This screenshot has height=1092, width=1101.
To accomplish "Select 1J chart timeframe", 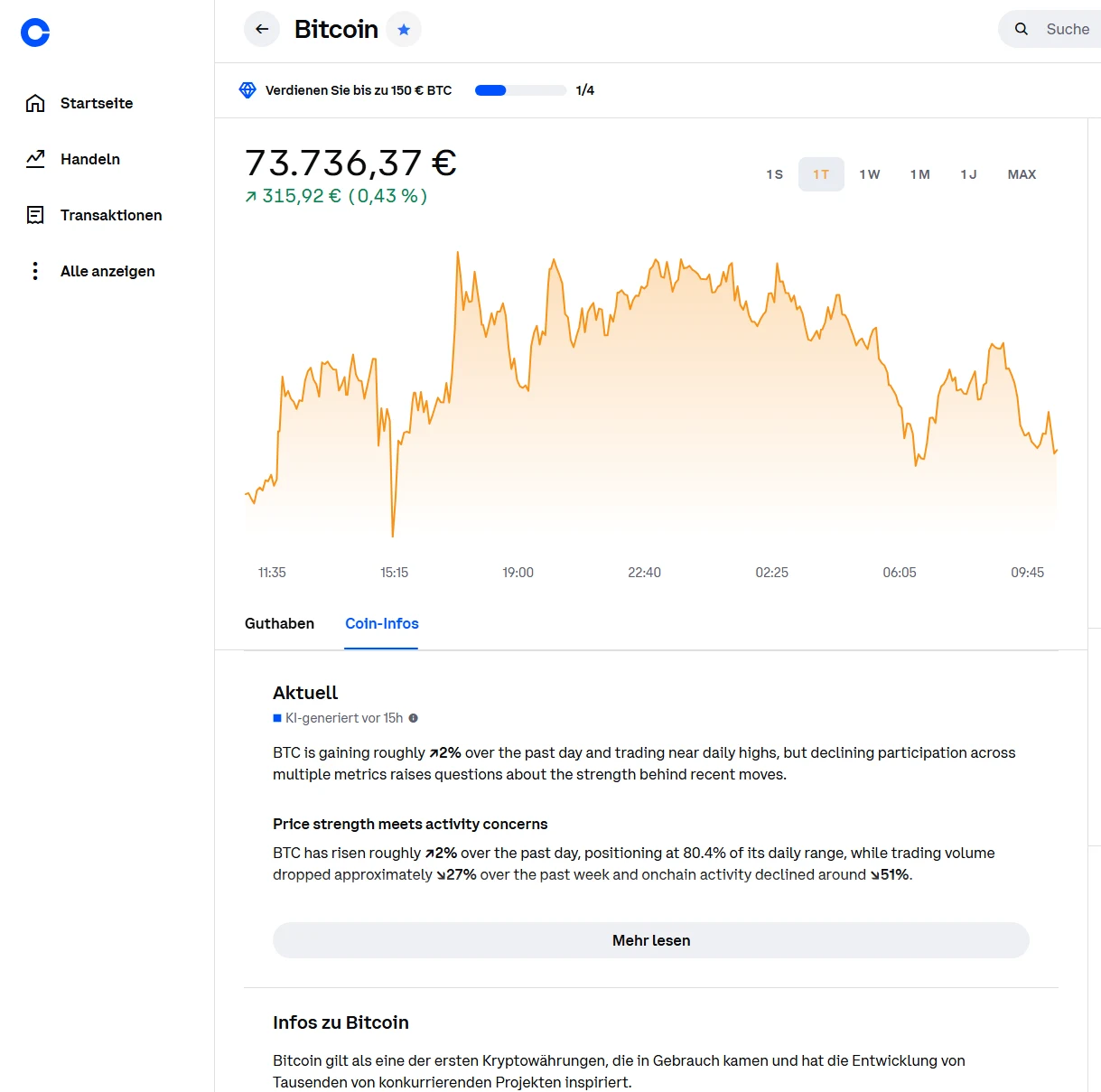I will click(x=969, y=174).
